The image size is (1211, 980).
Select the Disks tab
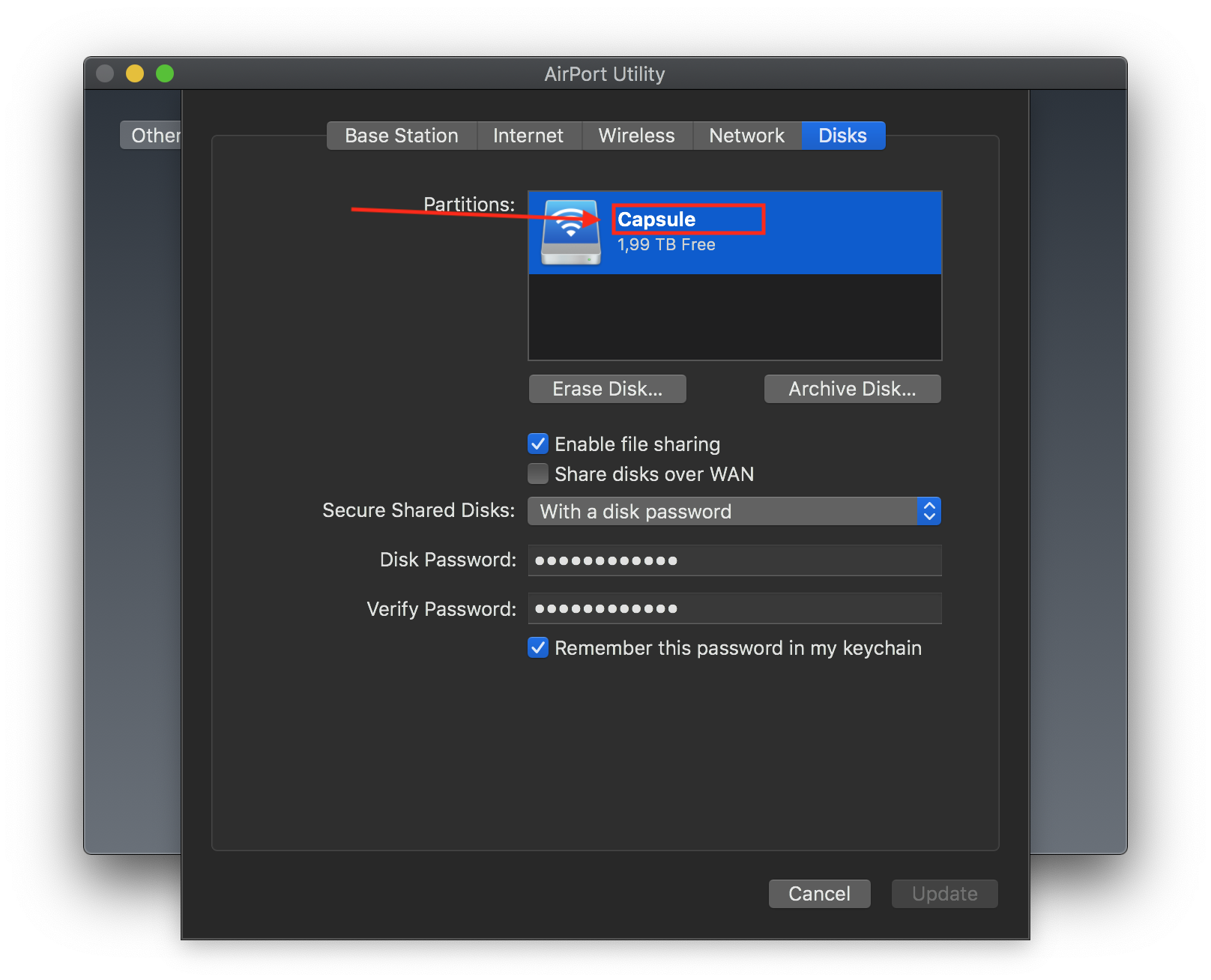843,136
